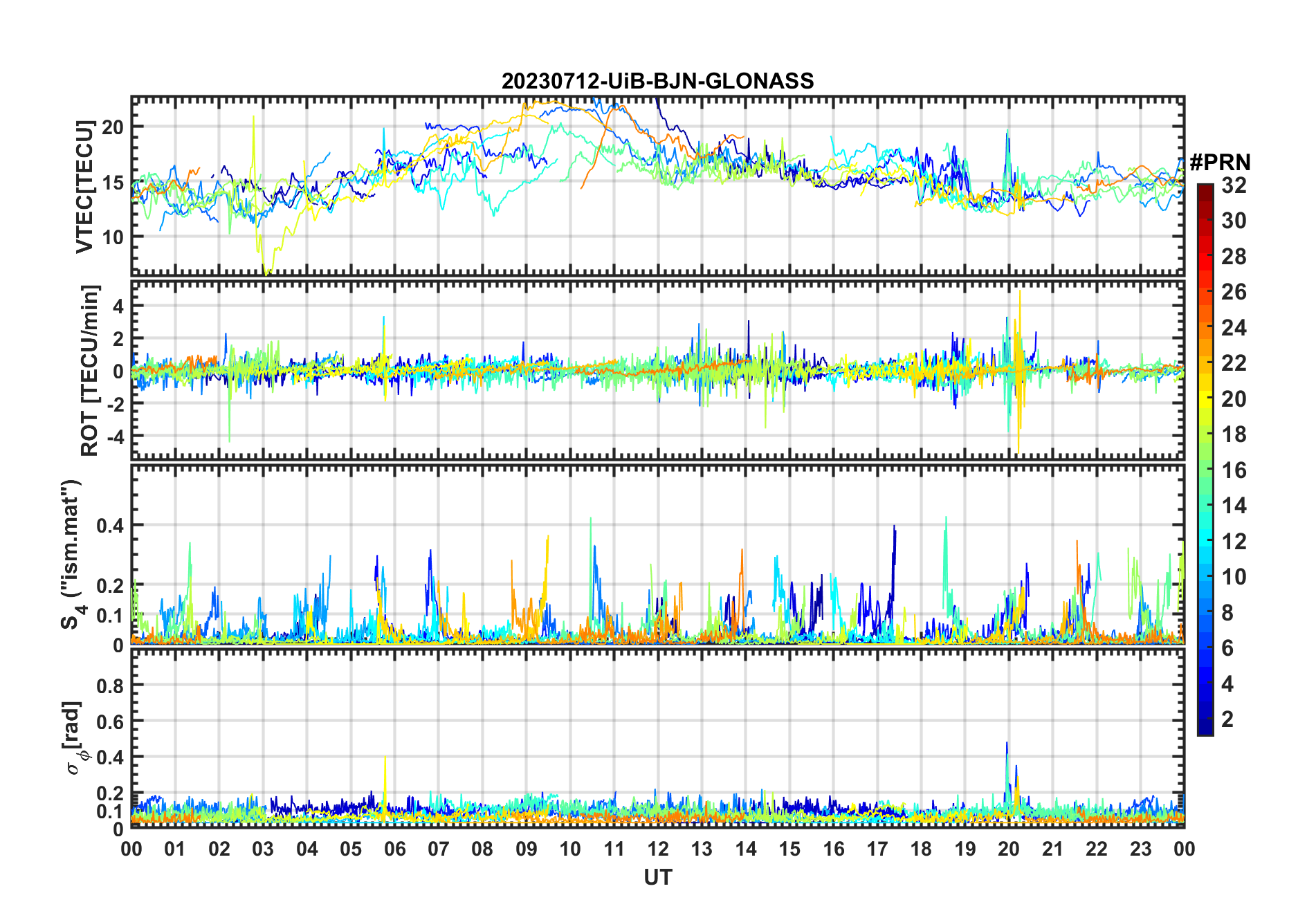Click x-axis hour tick 09
Image resolution: width=1316 pixels, height=920 pixels.
[x=527, y=849]
